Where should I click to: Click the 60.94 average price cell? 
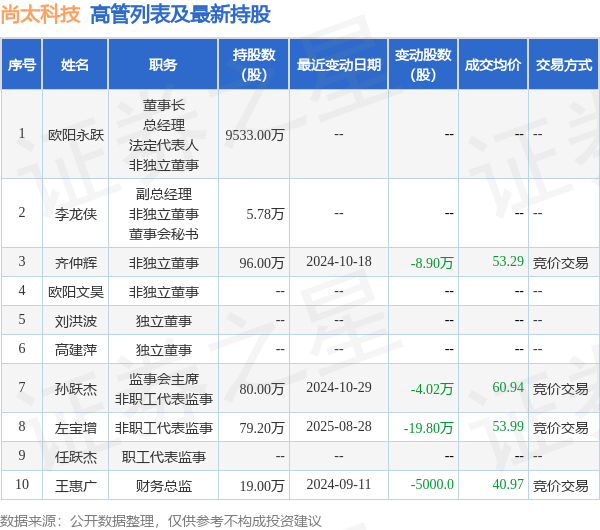click(x=508, y=387)
